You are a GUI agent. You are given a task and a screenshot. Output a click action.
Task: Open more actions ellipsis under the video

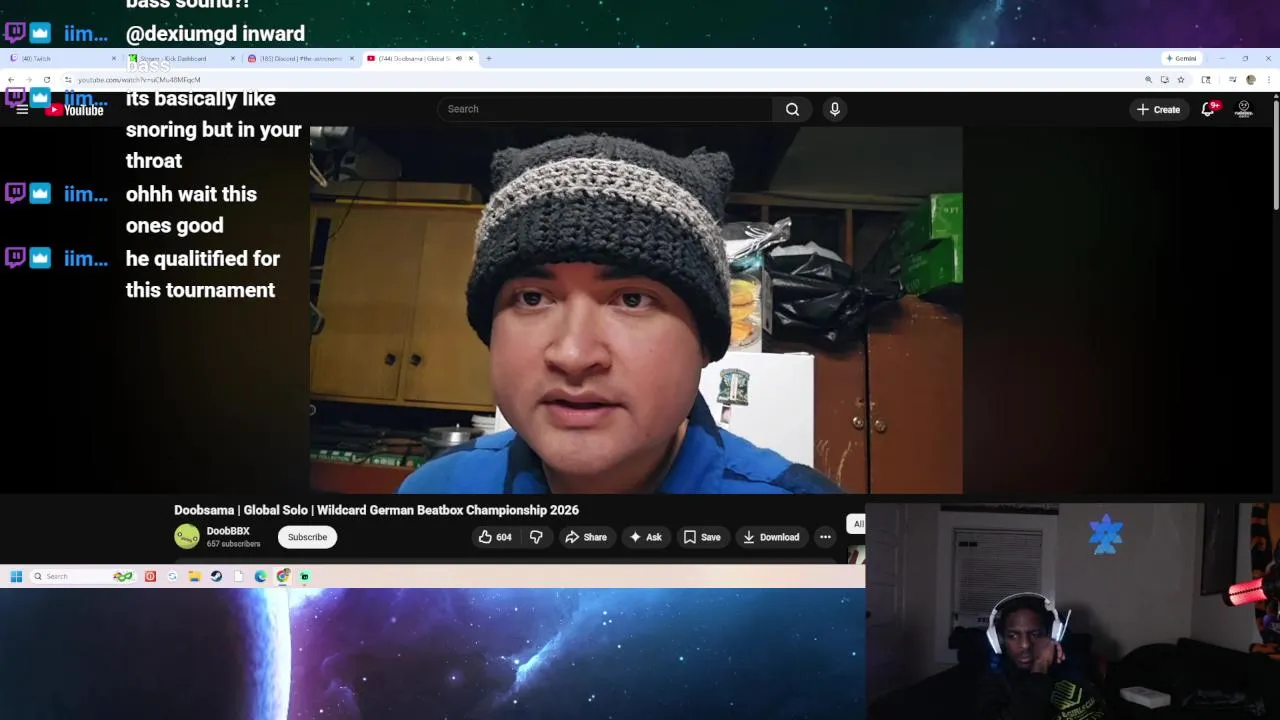[825, 537]
